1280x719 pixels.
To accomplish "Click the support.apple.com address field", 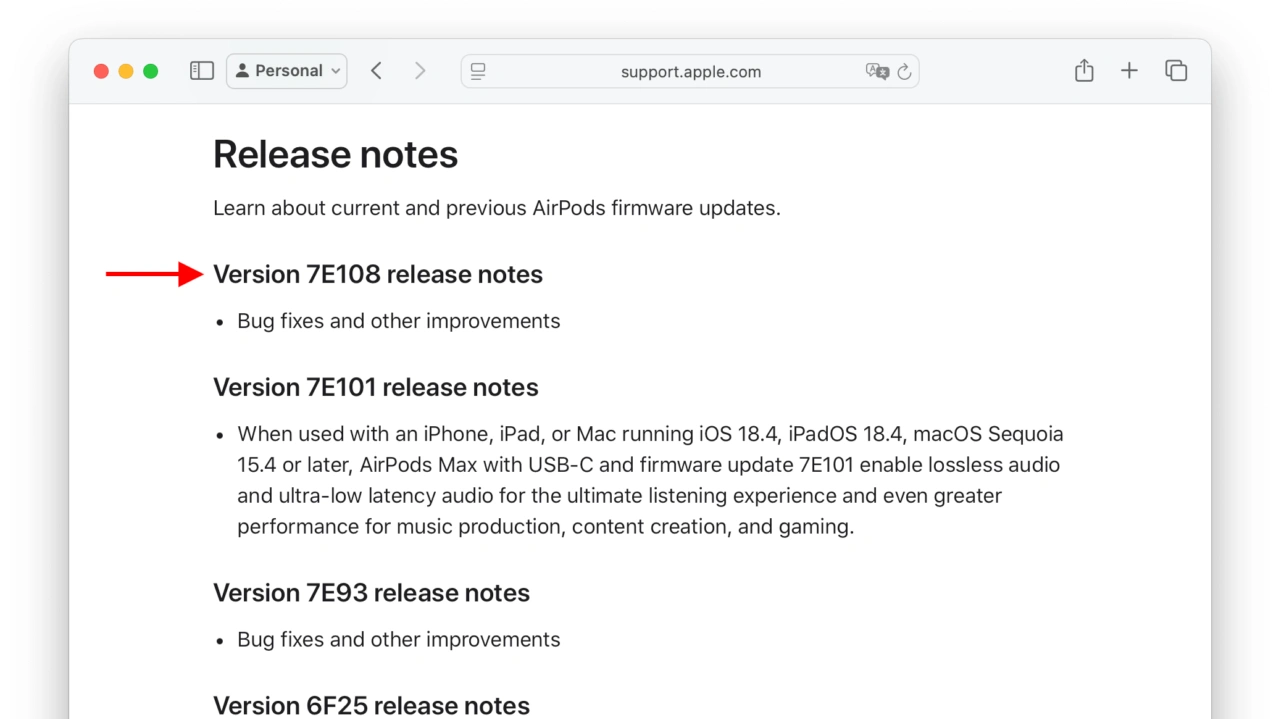I will click(x=690, y=72).
